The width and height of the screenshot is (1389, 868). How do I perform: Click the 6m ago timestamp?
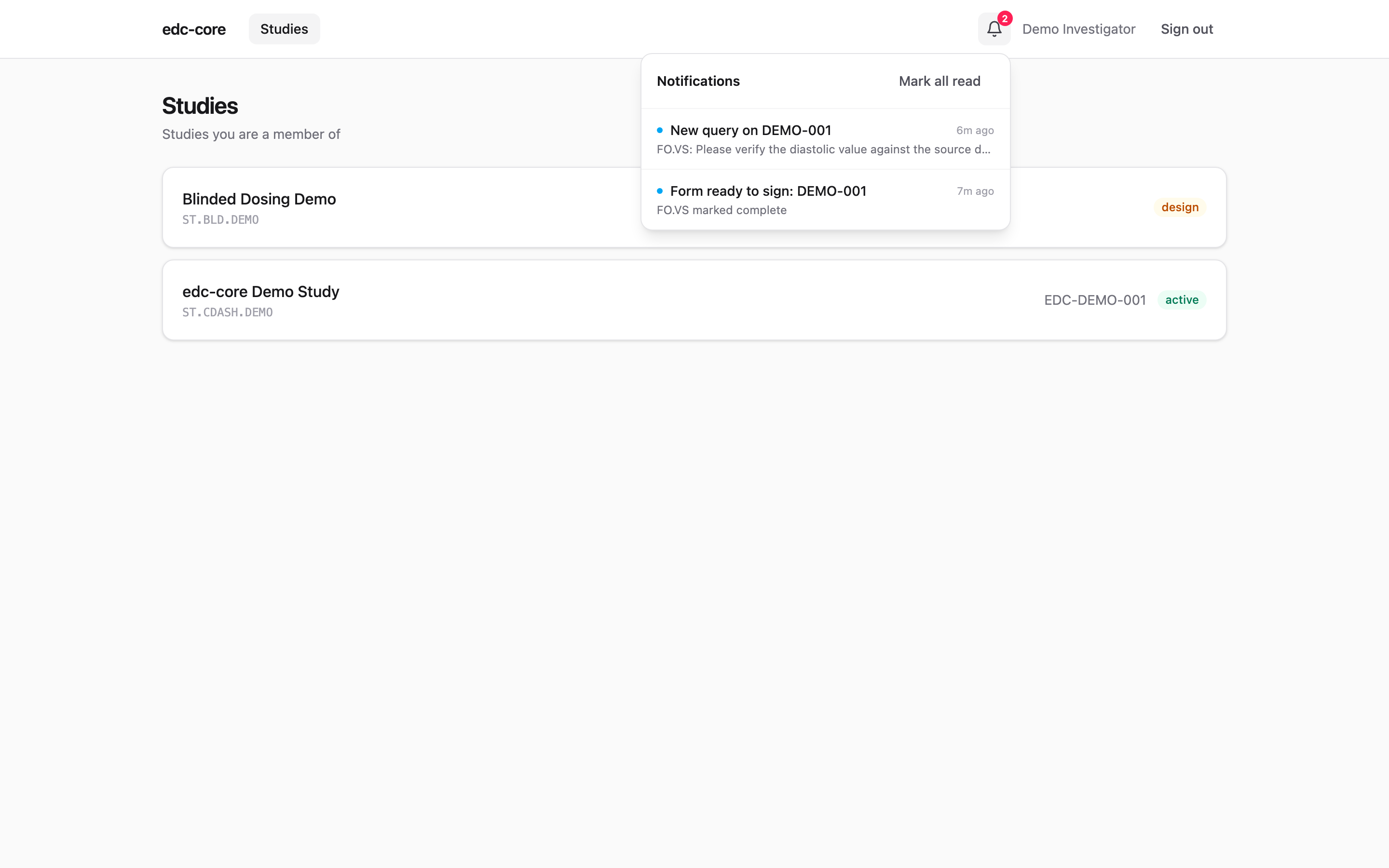click(x=975, y=130)
